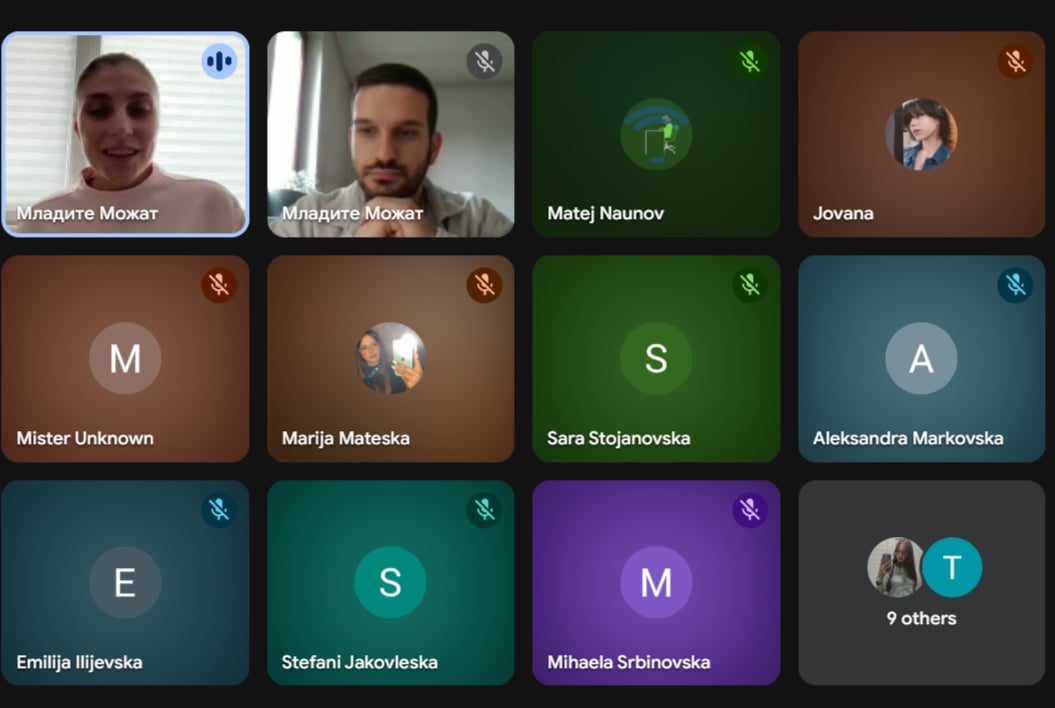Click the active speaker audio indicator icon

point(219,61)
